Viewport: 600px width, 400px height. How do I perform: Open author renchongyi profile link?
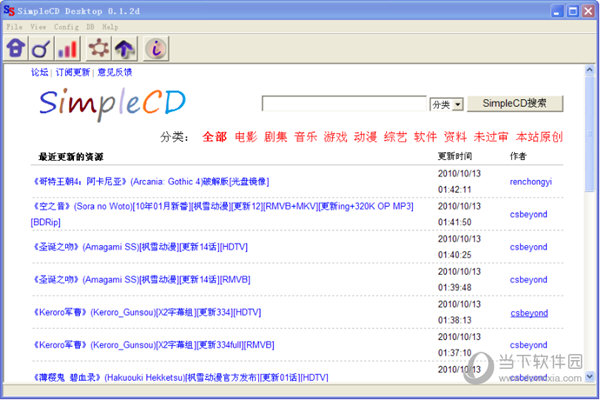[x=531, y=182]
